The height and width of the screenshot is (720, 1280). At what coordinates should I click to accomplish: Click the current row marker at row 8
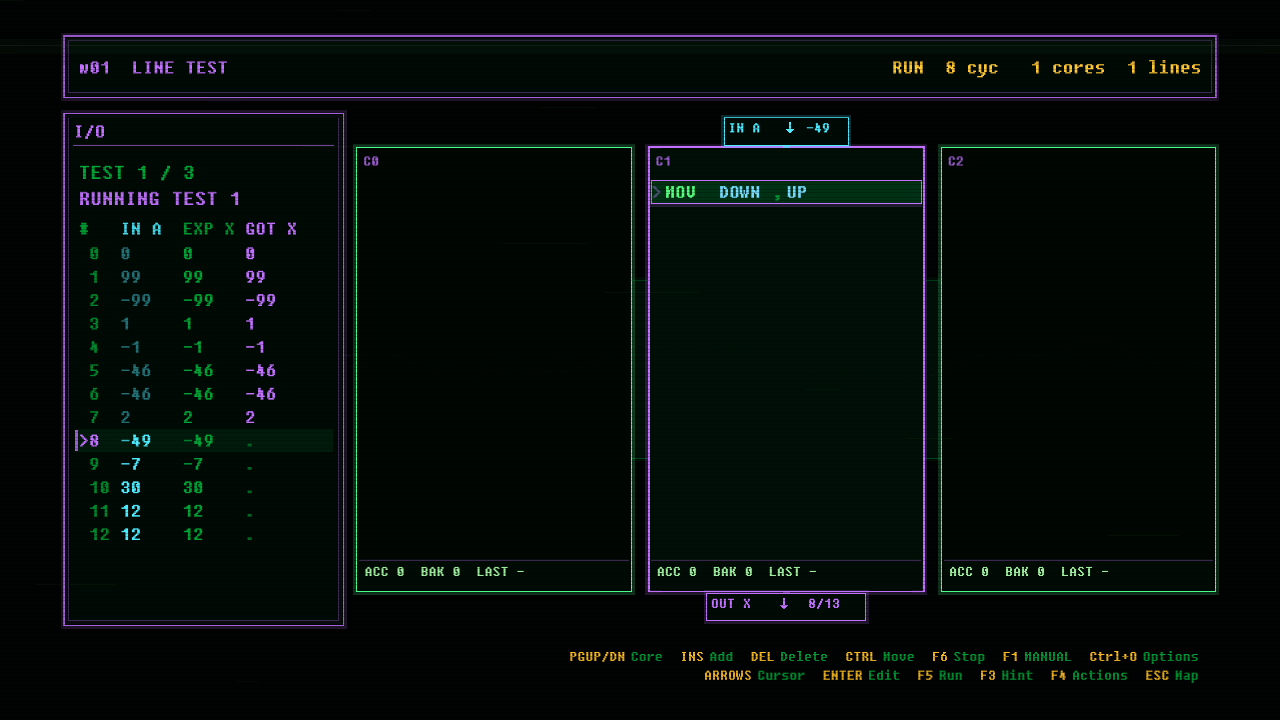pyautogui.click(x=83, y=441)
